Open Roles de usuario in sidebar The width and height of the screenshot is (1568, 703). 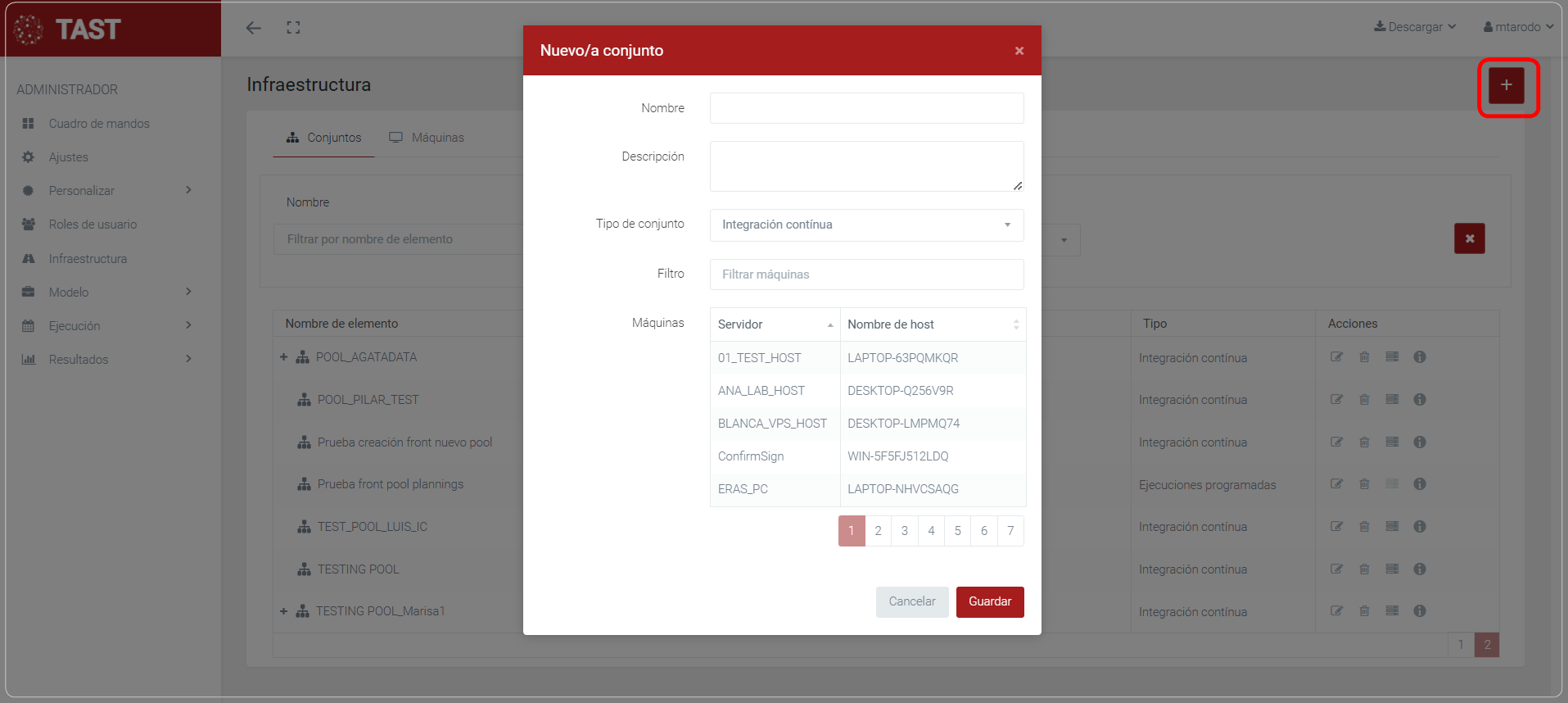coord(93,225)
